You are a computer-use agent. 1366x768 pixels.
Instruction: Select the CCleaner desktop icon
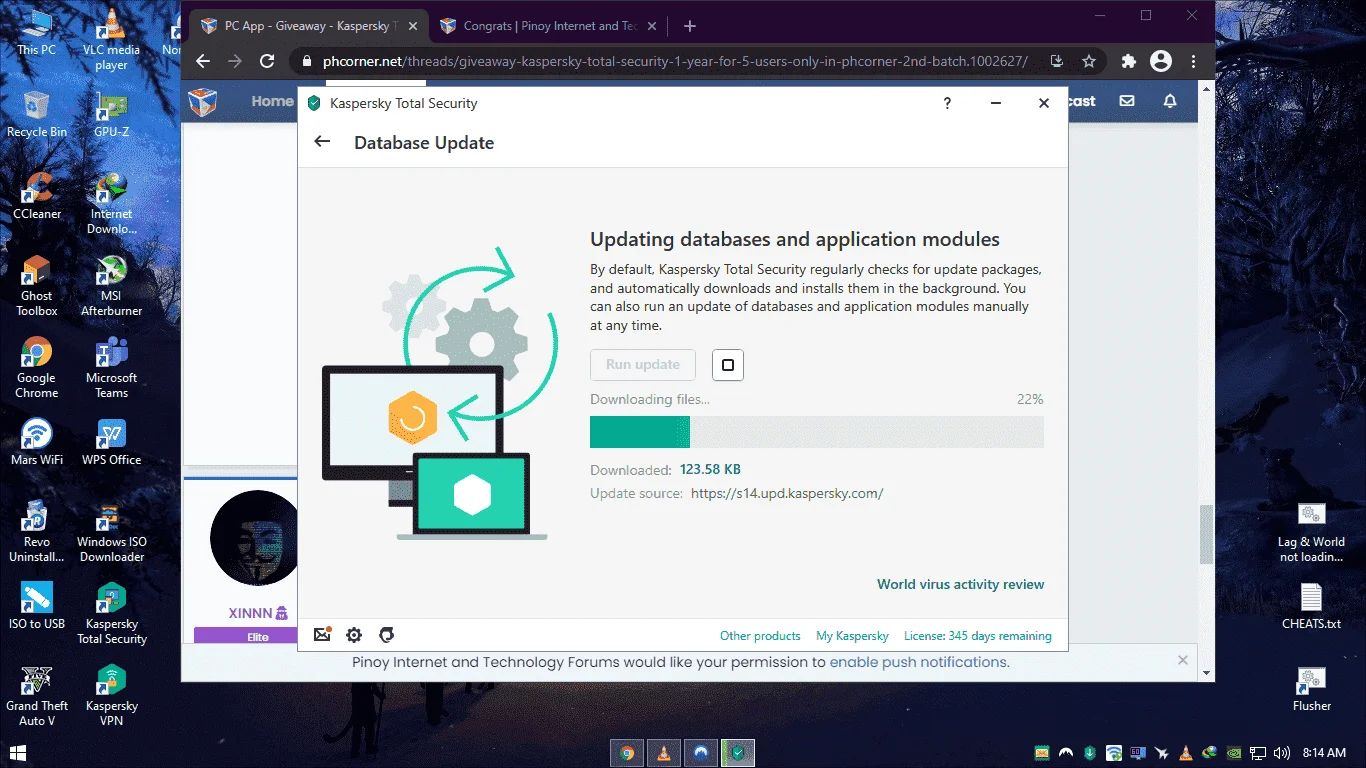coord(37,195)
